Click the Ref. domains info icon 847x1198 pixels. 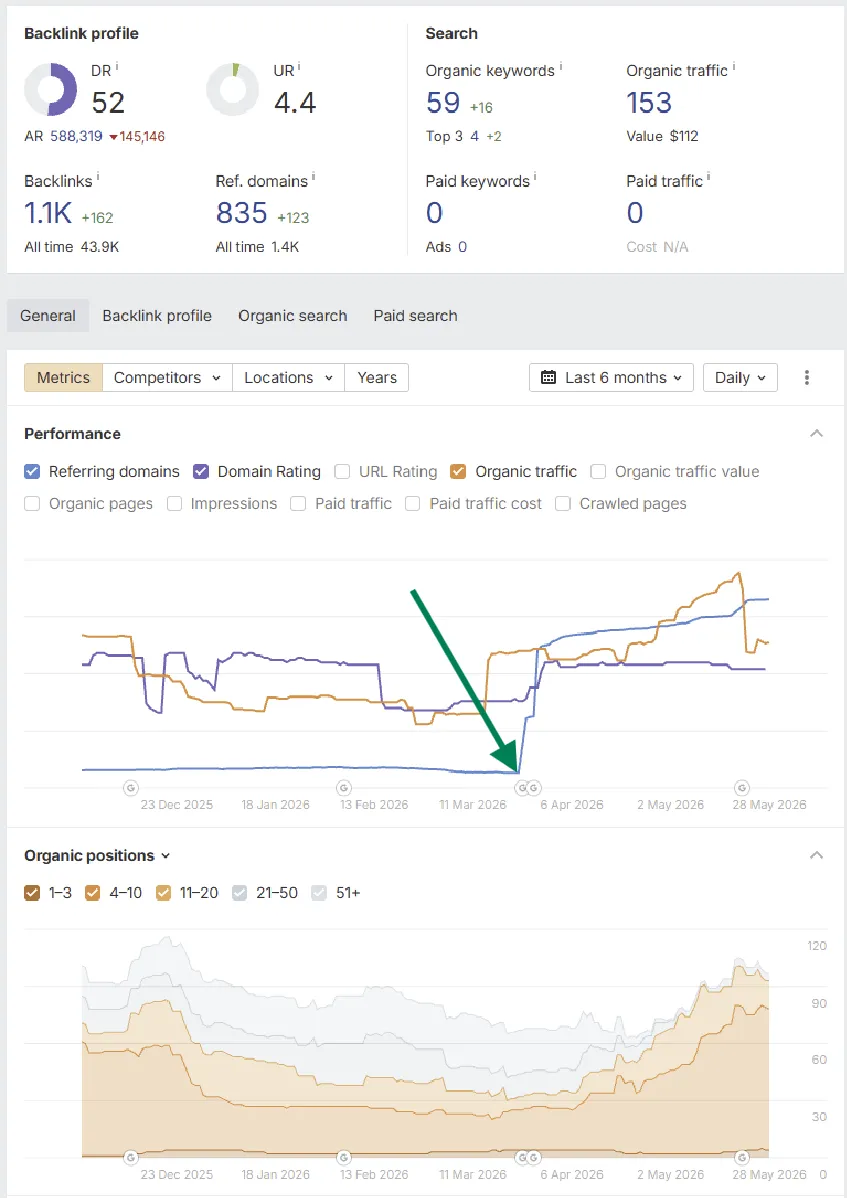click(313, 178)
